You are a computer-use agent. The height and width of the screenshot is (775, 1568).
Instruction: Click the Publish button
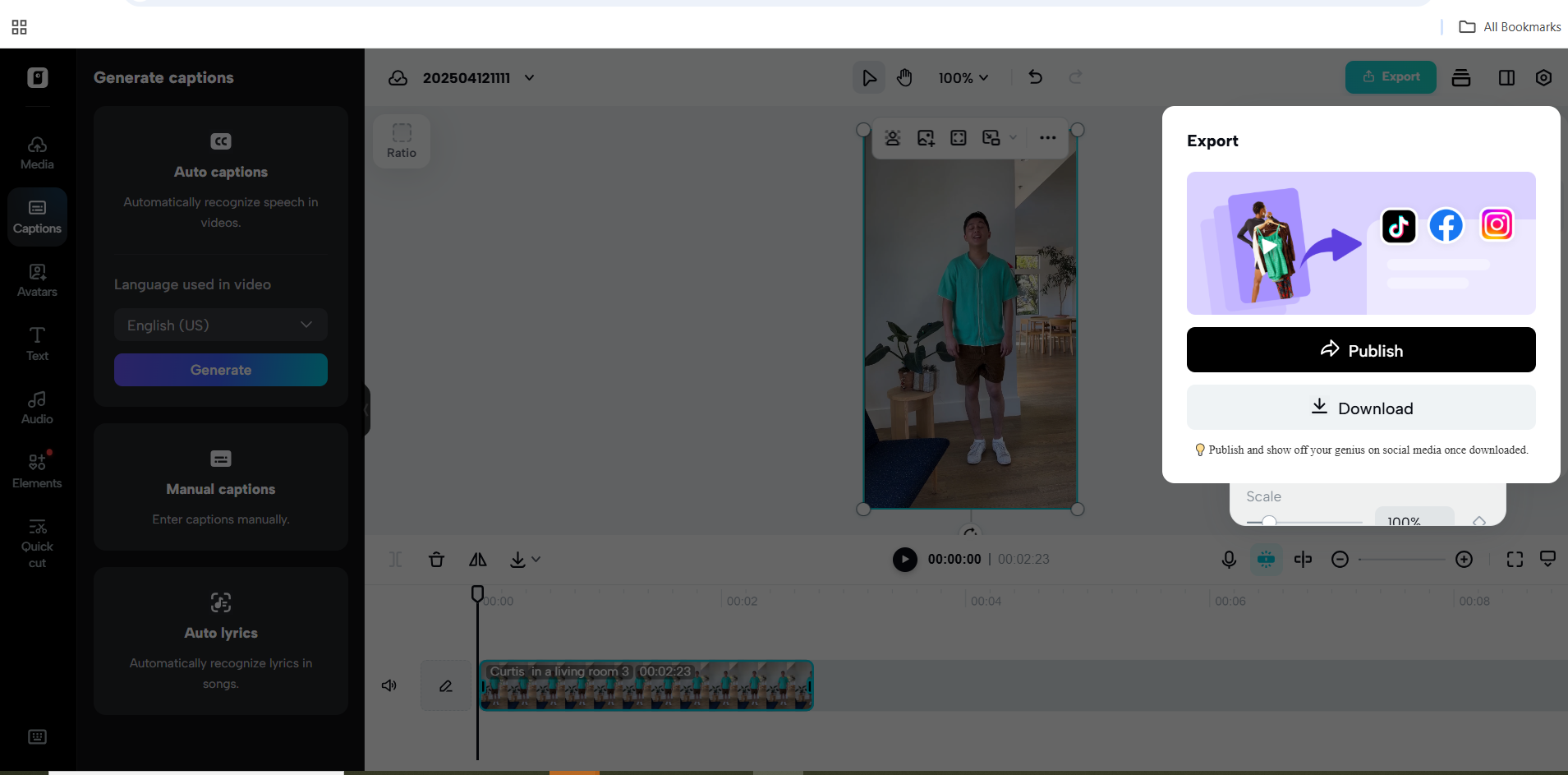(1361, 350)
